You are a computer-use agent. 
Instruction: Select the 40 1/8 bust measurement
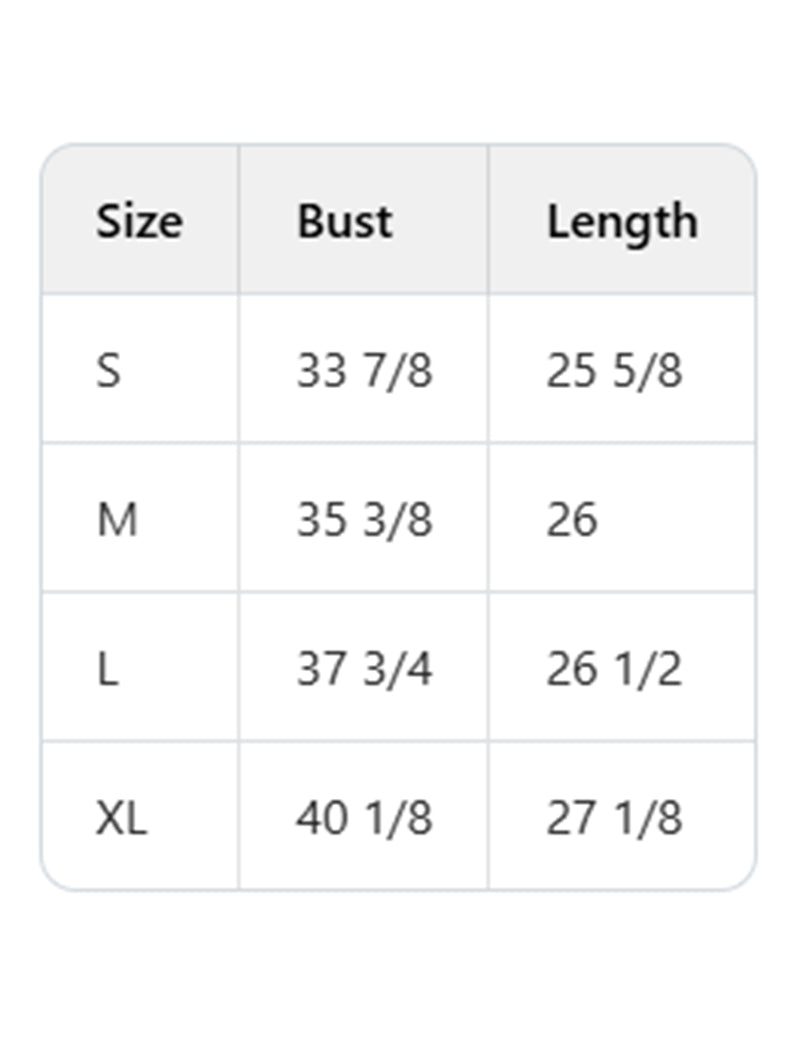coord(364,818)
